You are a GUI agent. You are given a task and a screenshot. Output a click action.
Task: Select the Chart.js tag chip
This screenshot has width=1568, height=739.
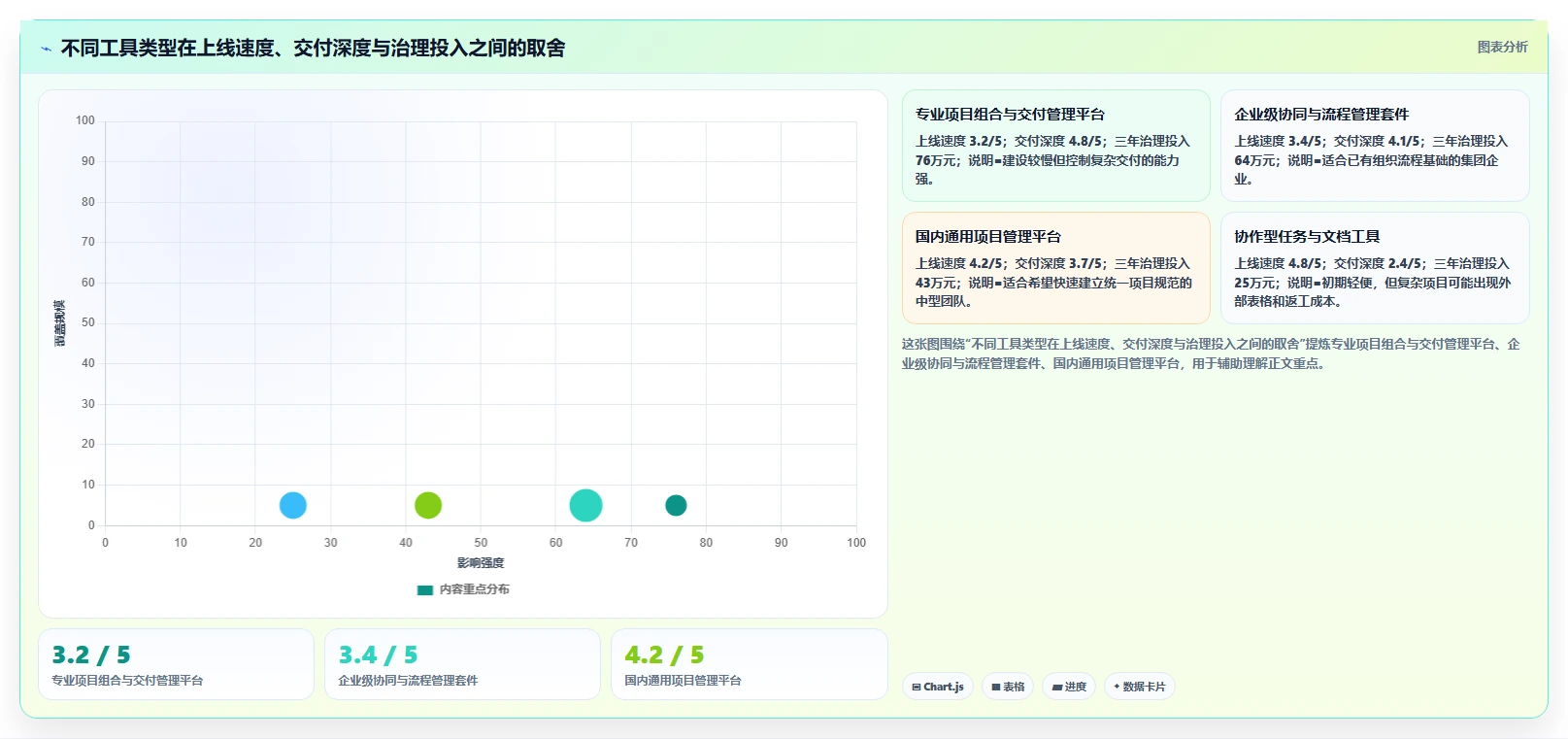pos(938,687)
